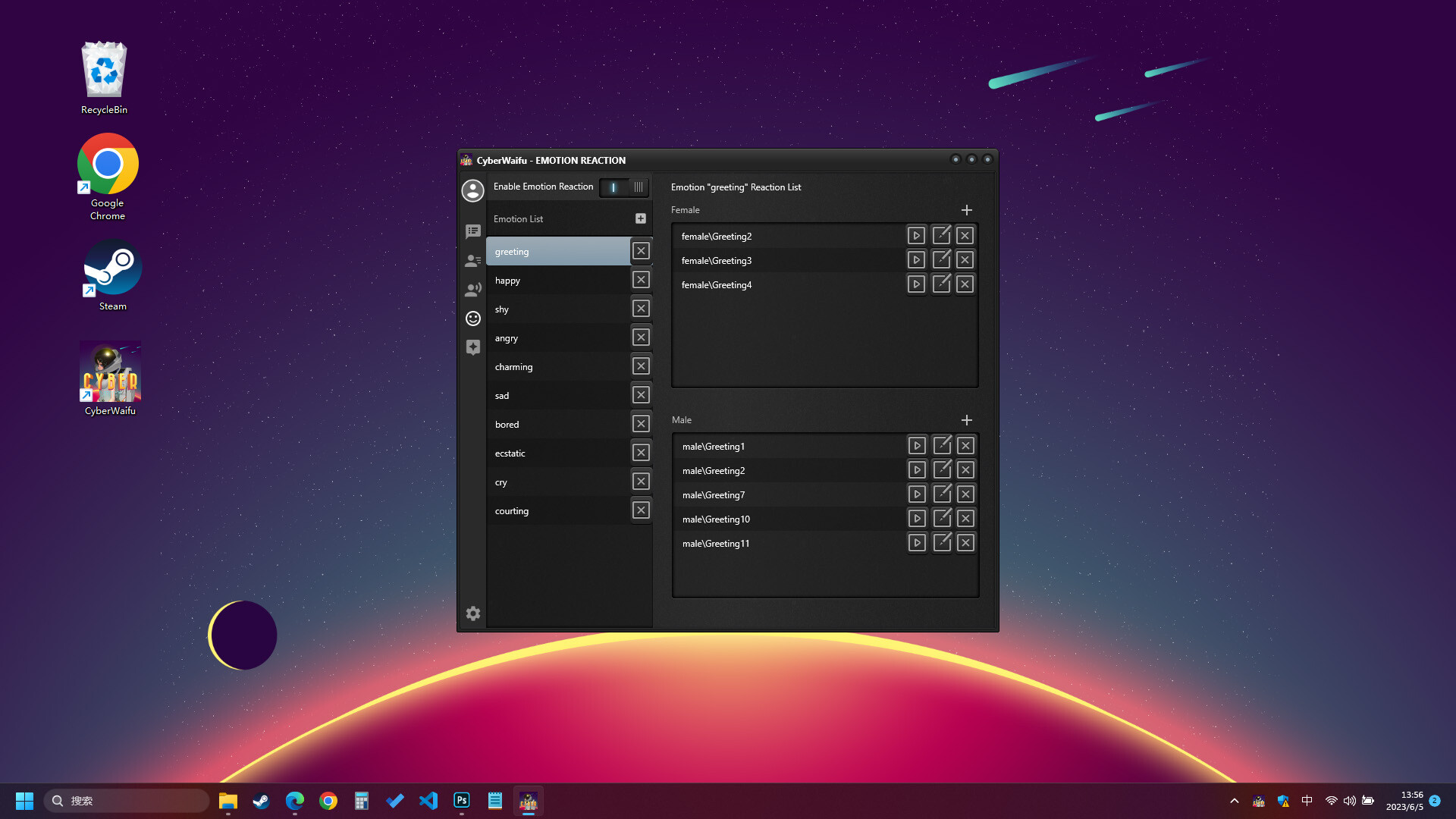Add a new Male reaction with the plus
1456x819 pixels.
point(966,419)
